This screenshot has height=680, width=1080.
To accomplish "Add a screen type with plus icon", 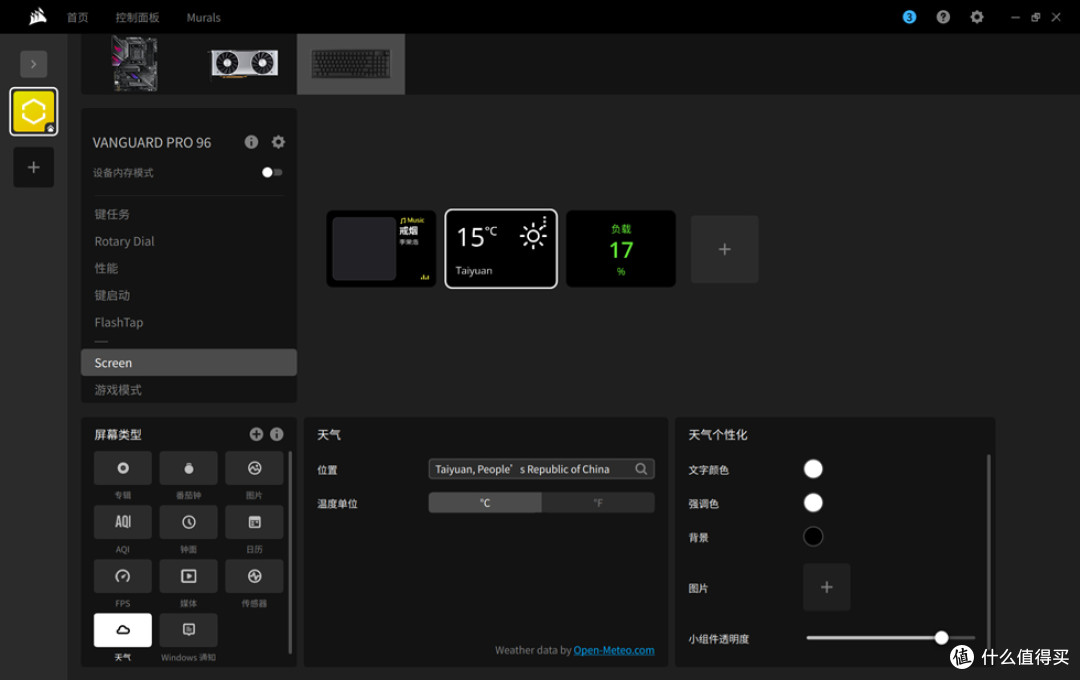I will [256, 434].
